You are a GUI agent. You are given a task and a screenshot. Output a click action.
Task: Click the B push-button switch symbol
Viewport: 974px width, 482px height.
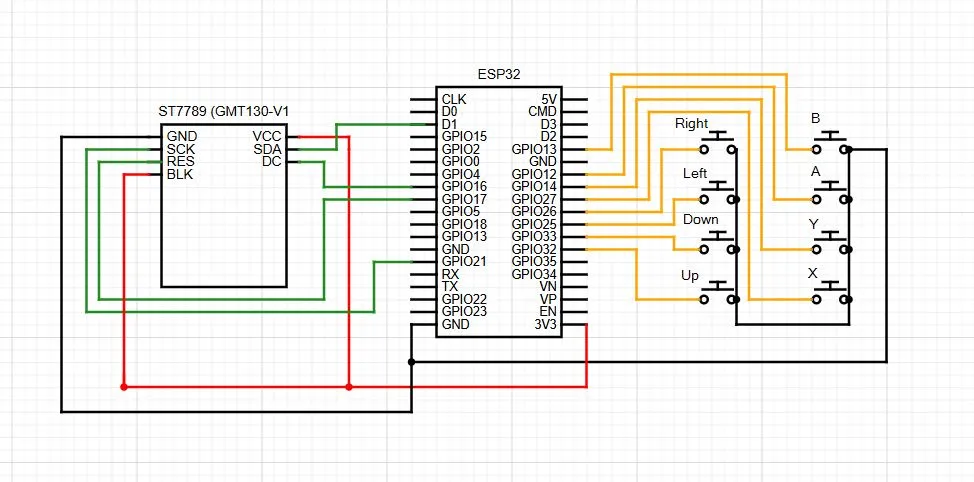click(831, 142)
